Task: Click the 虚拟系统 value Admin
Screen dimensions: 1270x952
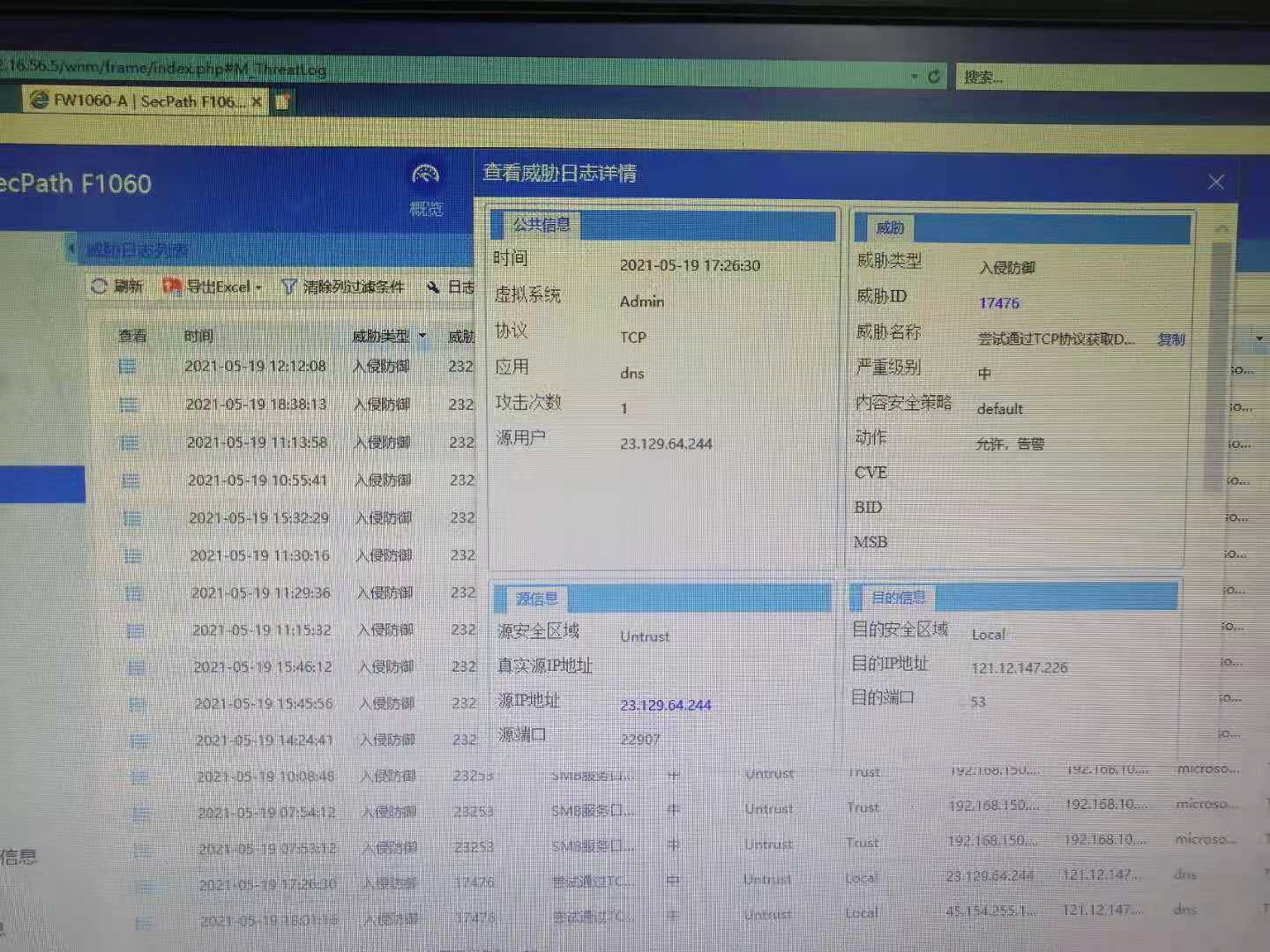Action: [x=642, y=301]
